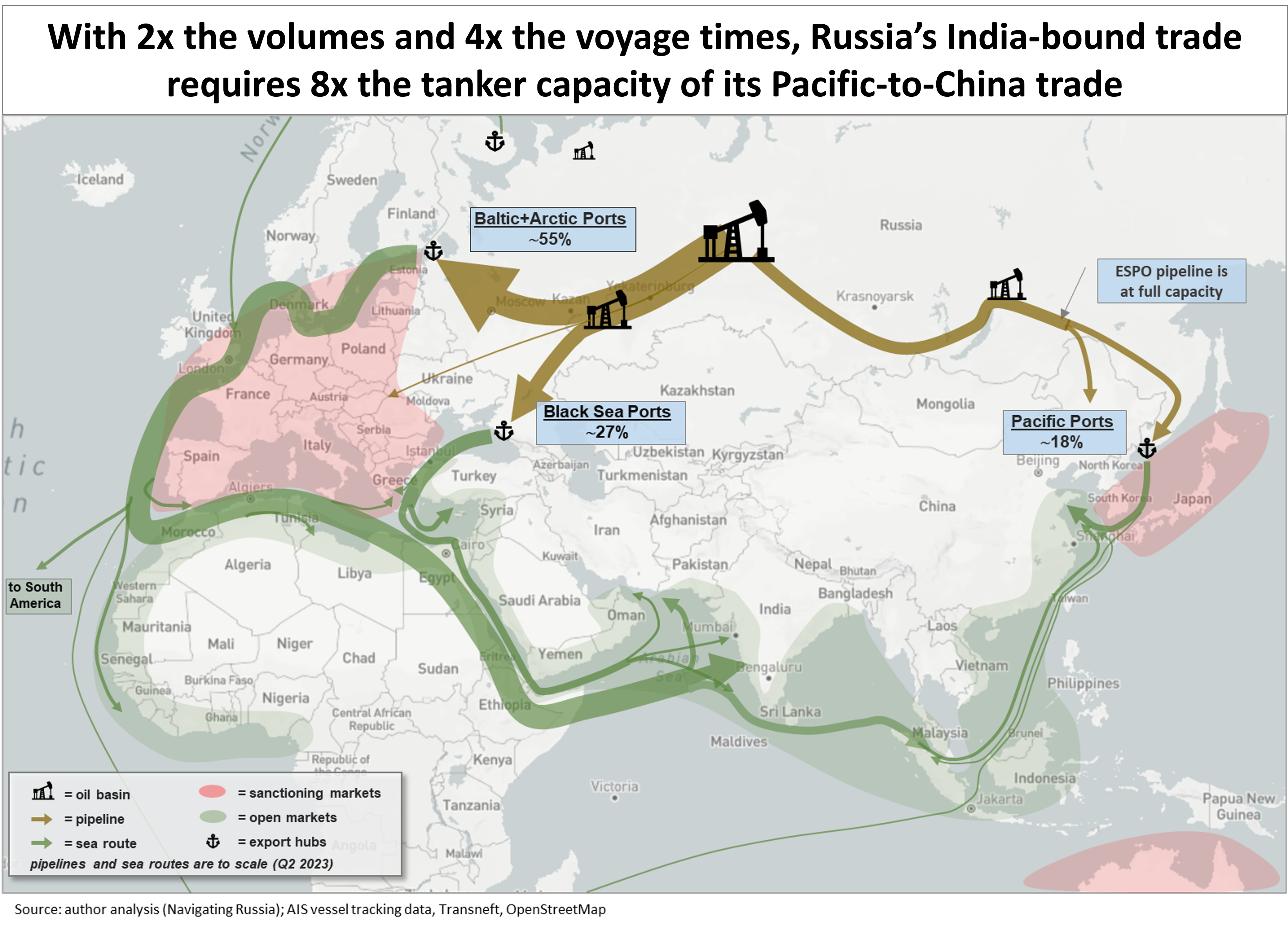Click the '= oil basin' legend text
Image resolution: width=1288 pixels, height=928 pixels.
click(97, 794)
